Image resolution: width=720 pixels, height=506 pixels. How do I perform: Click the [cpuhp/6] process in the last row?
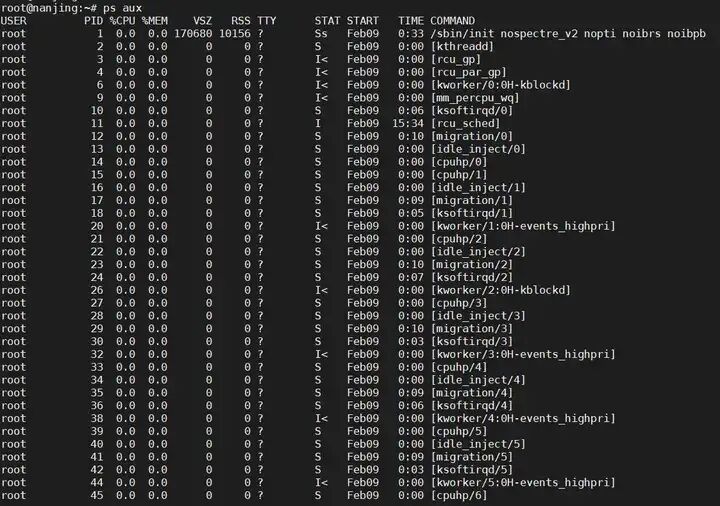coord(459,495)
